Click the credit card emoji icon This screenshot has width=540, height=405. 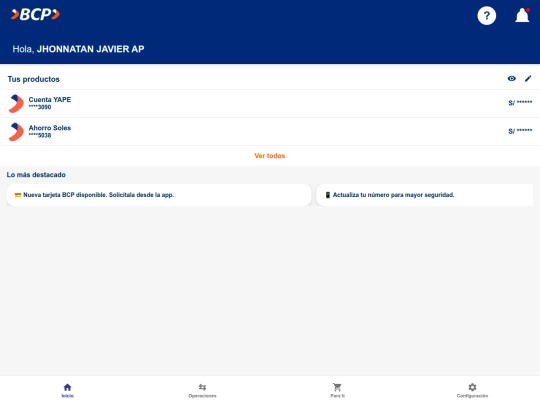pyautogui.click(x=18, y=195)
